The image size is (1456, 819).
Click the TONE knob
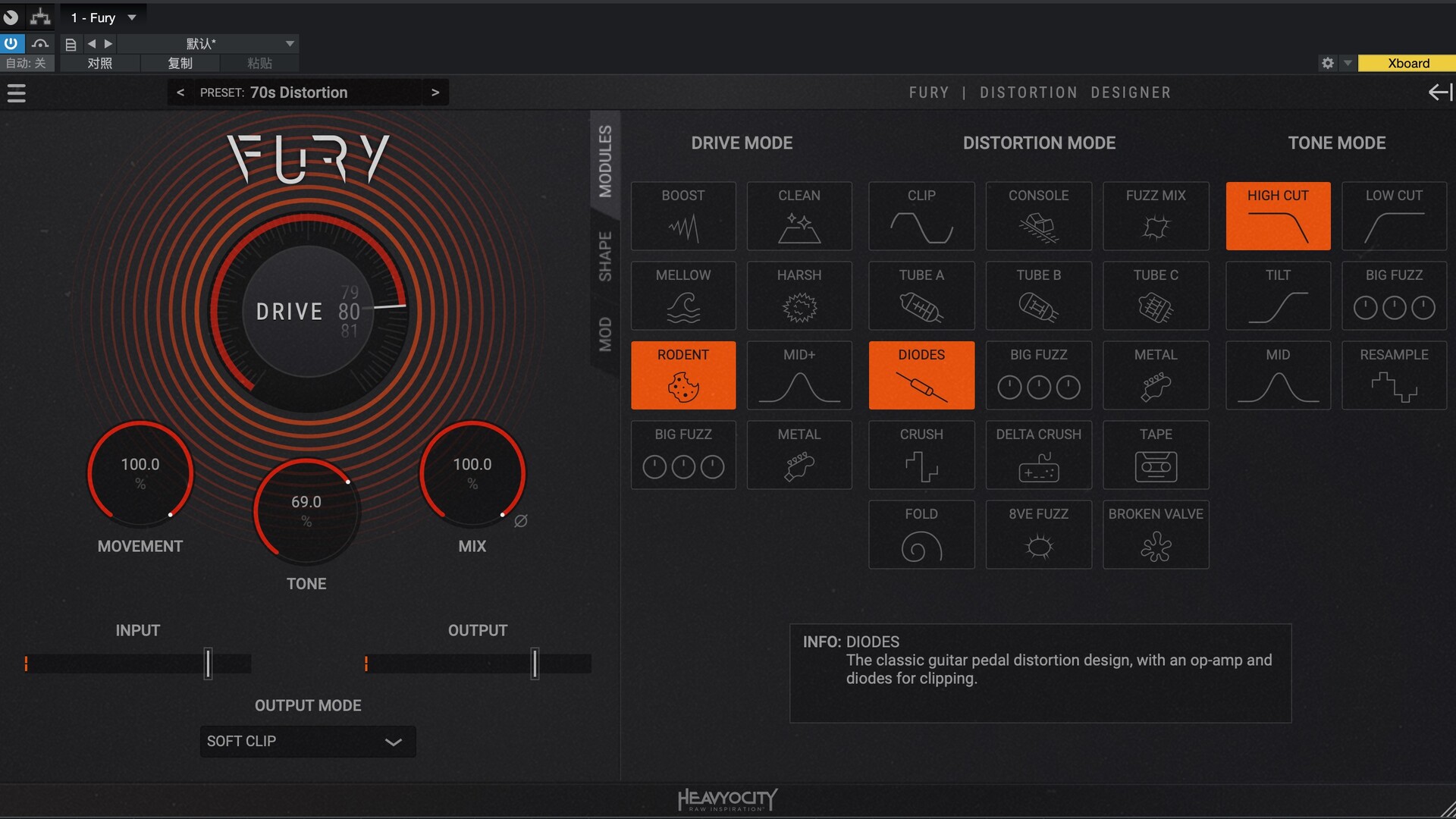(306, 511)
